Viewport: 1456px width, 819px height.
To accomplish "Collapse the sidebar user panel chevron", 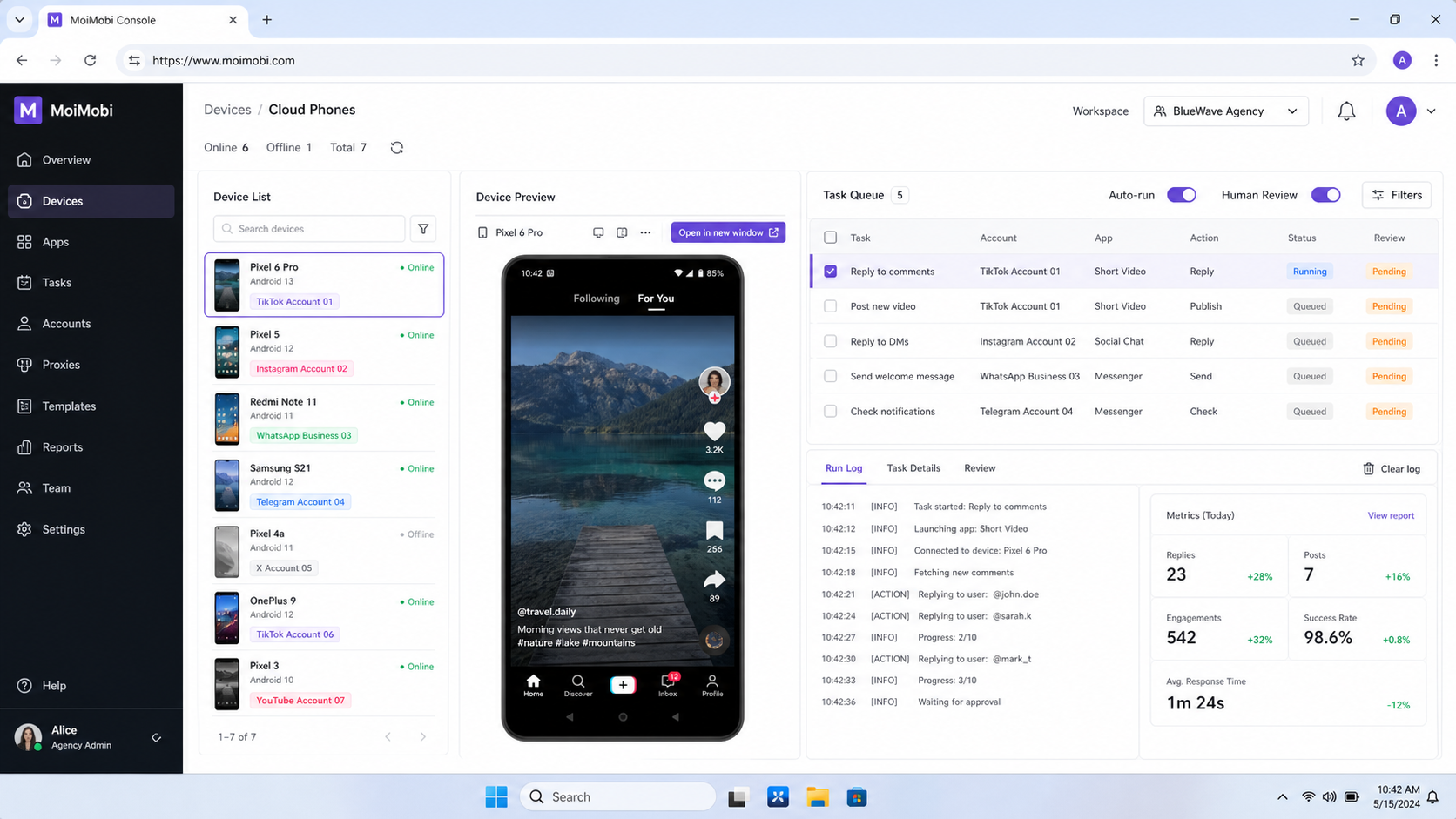I will coord(157,738).
